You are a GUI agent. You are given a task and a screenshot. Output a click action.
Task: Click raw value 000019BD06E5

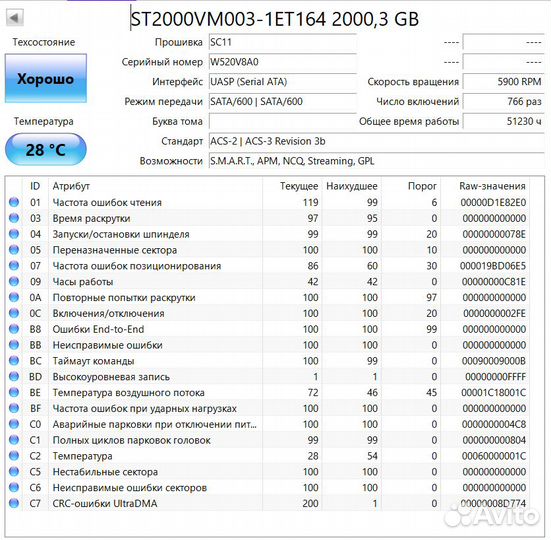tap(493, 266)
